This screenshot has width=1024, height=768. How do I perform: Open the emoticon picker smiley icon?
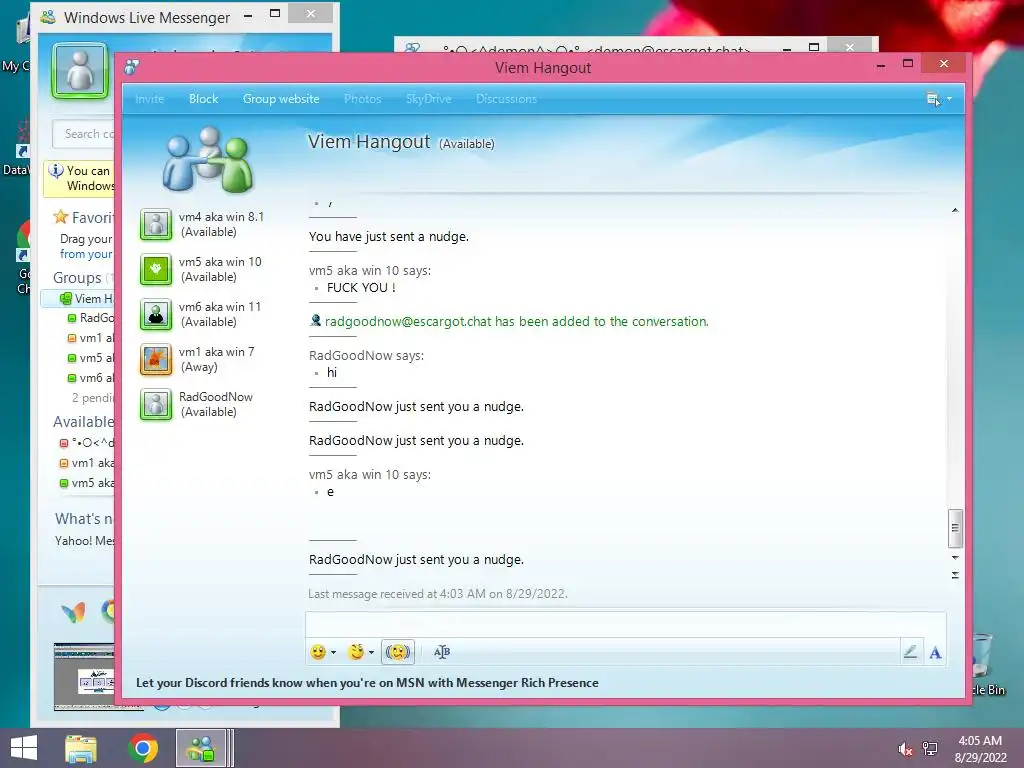(x=318, y=652)
